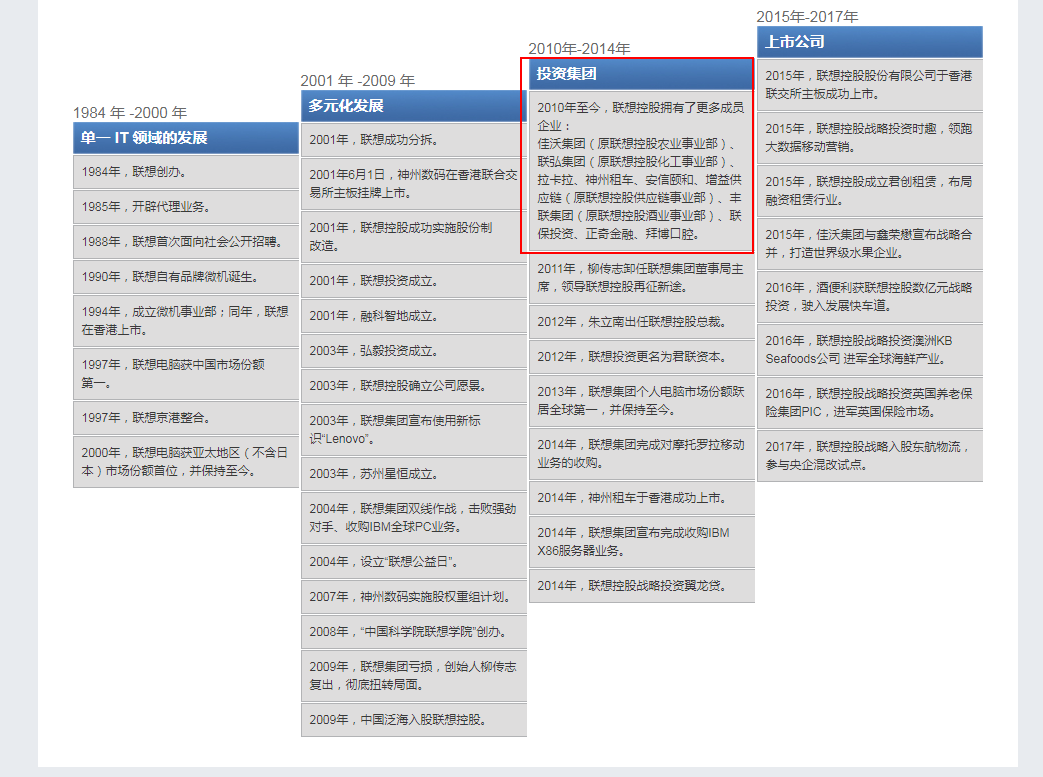Click the row 2016年酒便利获联想控股投资
1043x777 pixels.
click(869, 297)
